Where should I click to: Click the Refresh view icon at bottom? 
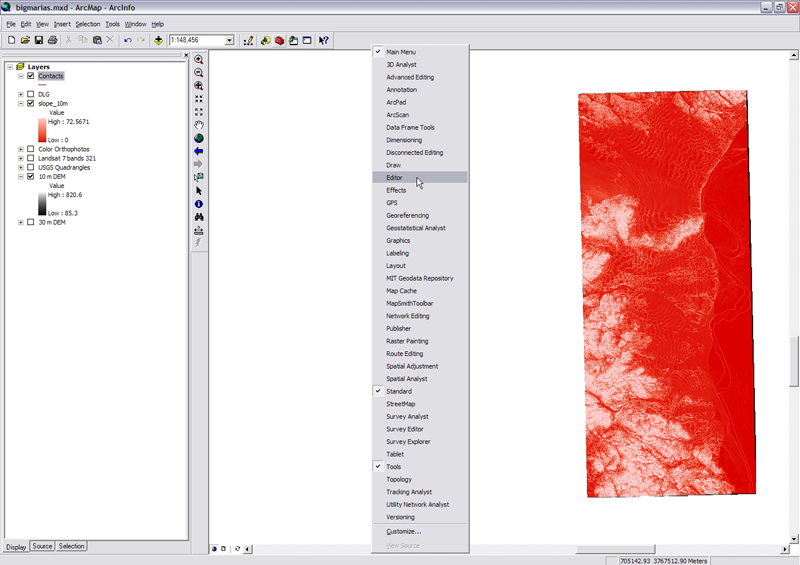(x=237, y=549)
